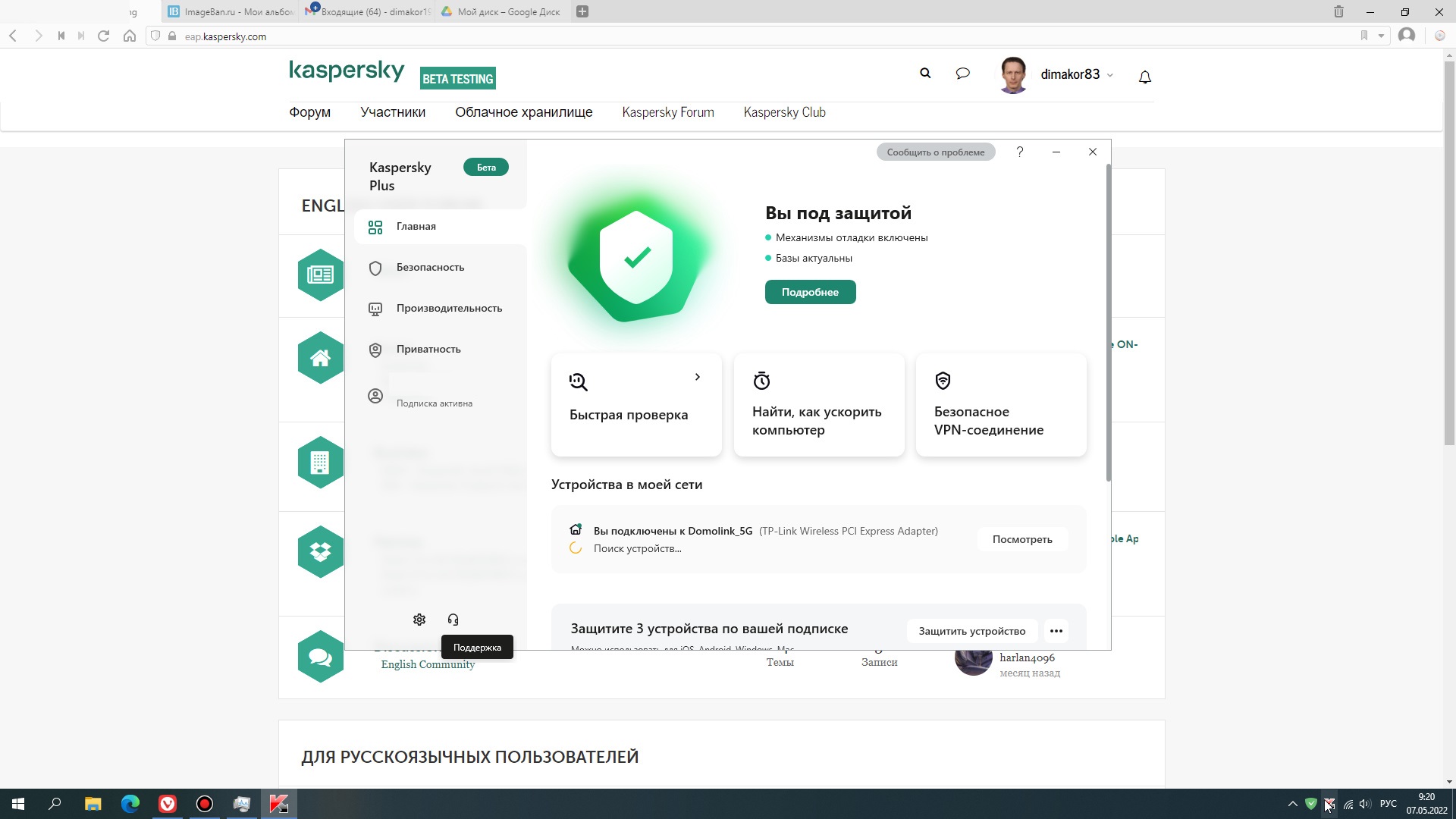The width and height of the screenshot is (1456, 819).
Task: Click forum search magnifier icon
Action: coord(925,74)
